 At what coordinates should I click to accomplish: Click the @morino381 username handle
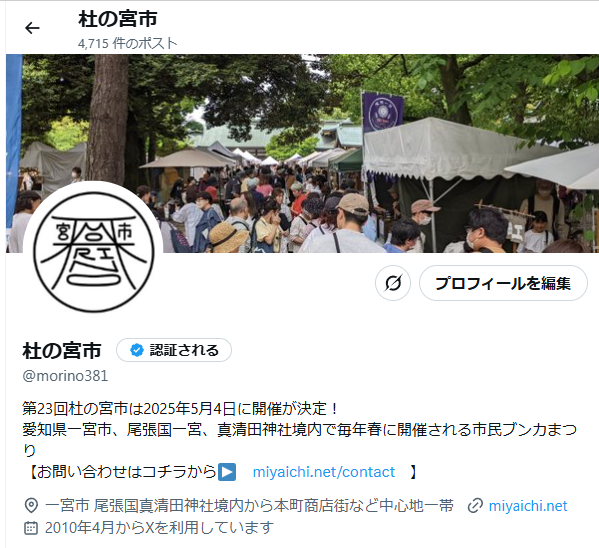coord(65,376)
